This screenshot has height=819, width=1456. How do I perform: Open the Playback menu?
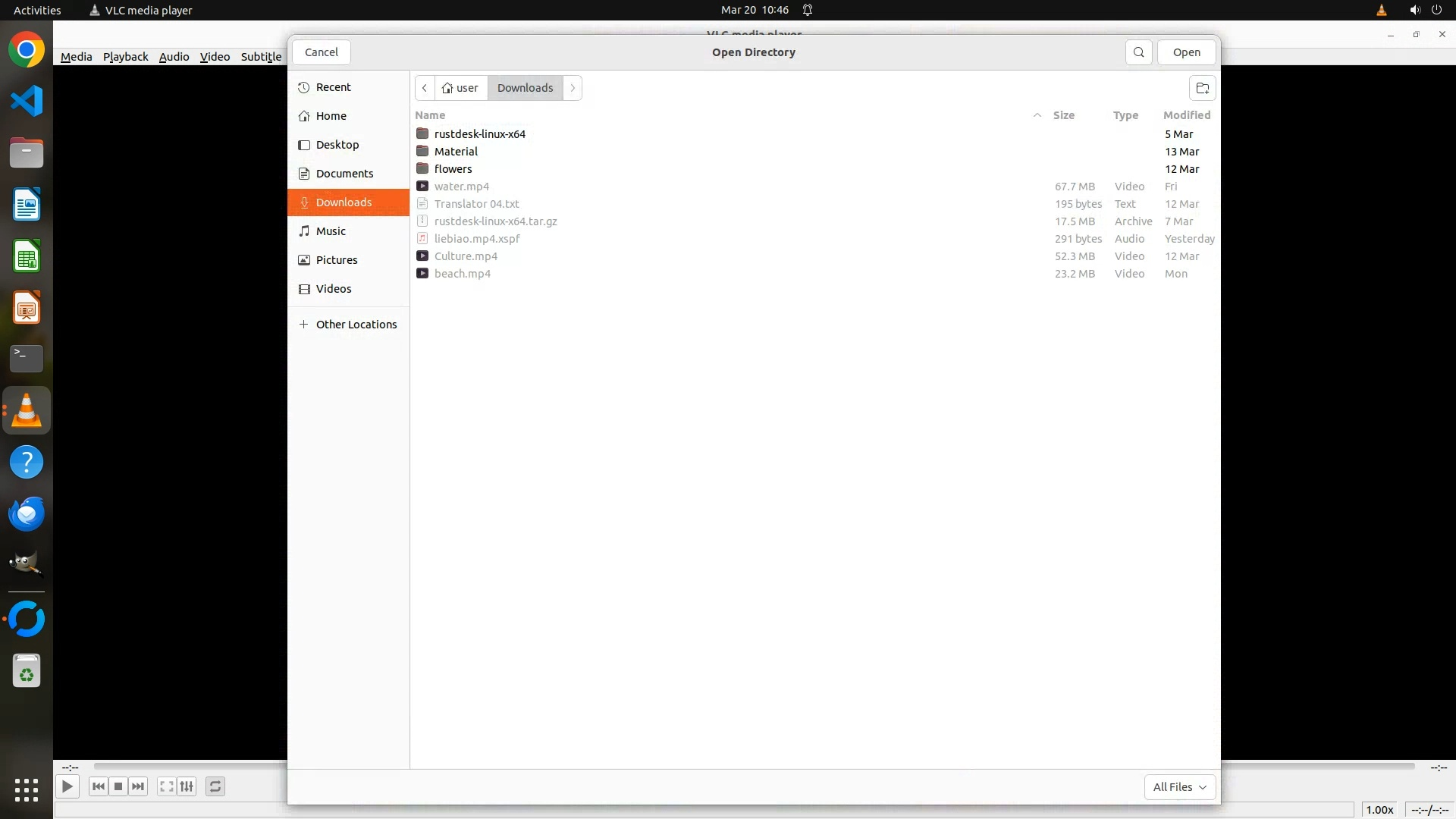(125, 57)
